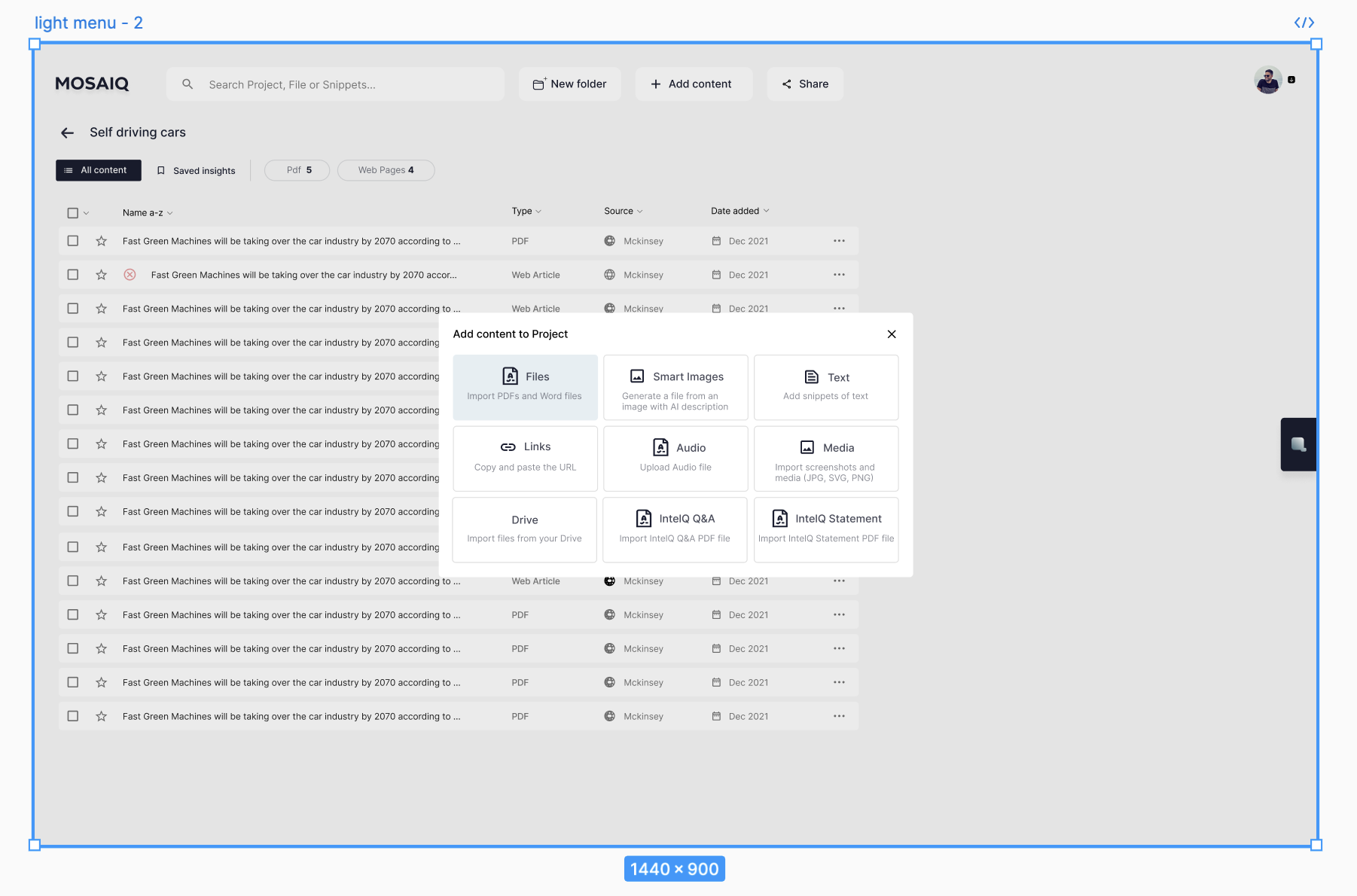Select the IntelIQ Statement icon

(779, 518)
